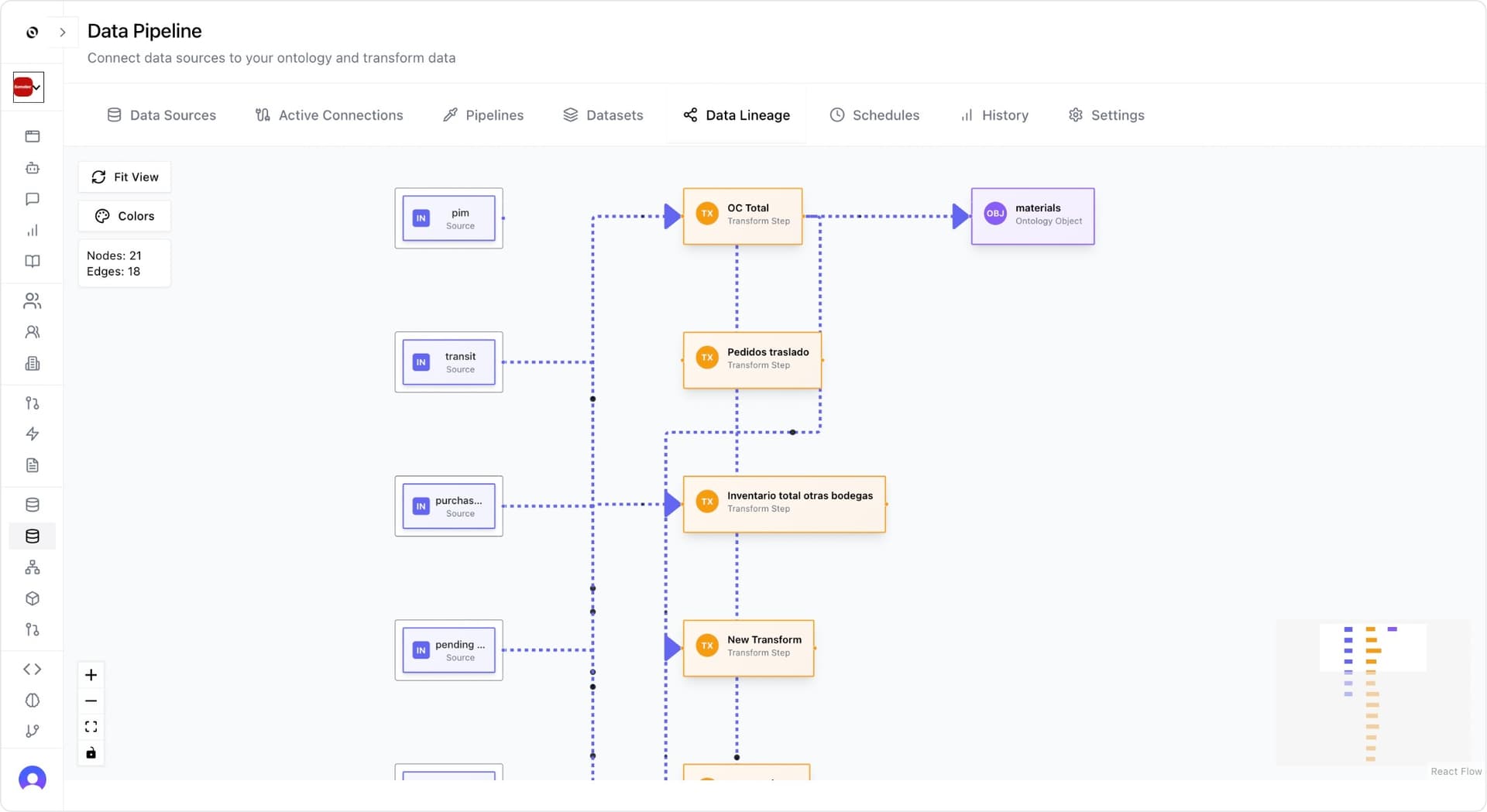Select the OC Total transform node
This screenshot has height=812, width=1487.
pos(743,216)
